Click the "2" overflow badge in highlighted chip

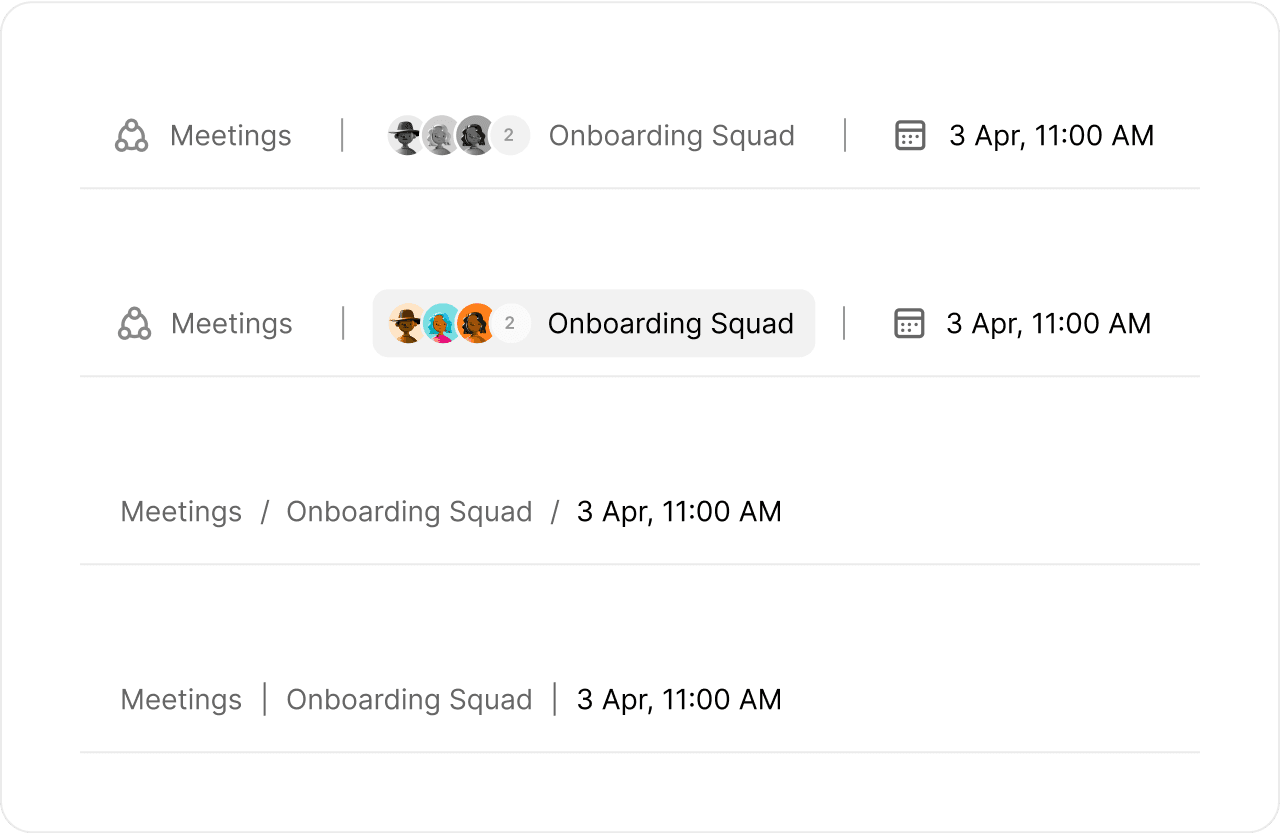click(510, 324)
